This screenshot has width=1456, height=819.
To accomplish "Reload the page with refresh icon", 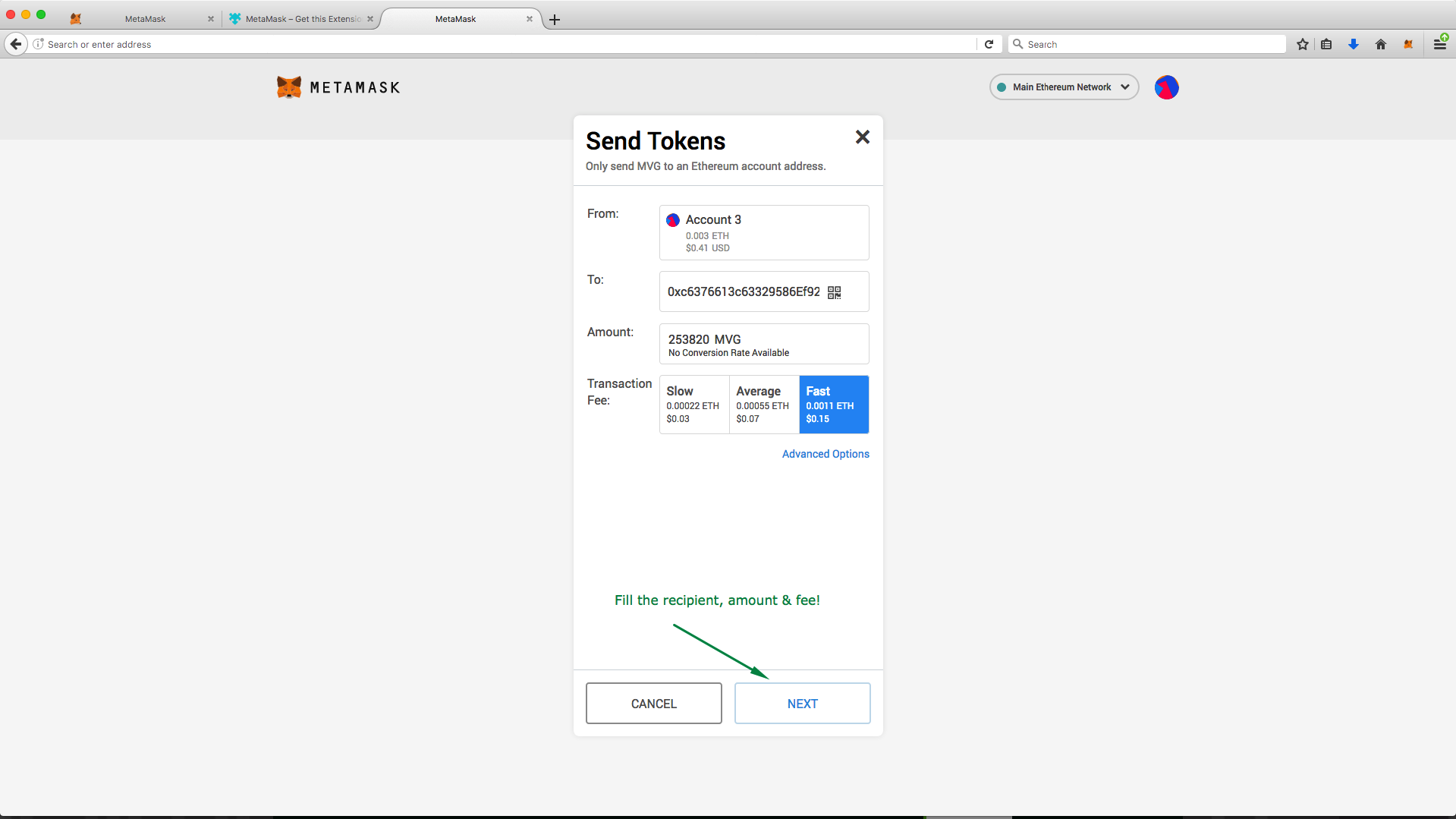I will (989, 44).
